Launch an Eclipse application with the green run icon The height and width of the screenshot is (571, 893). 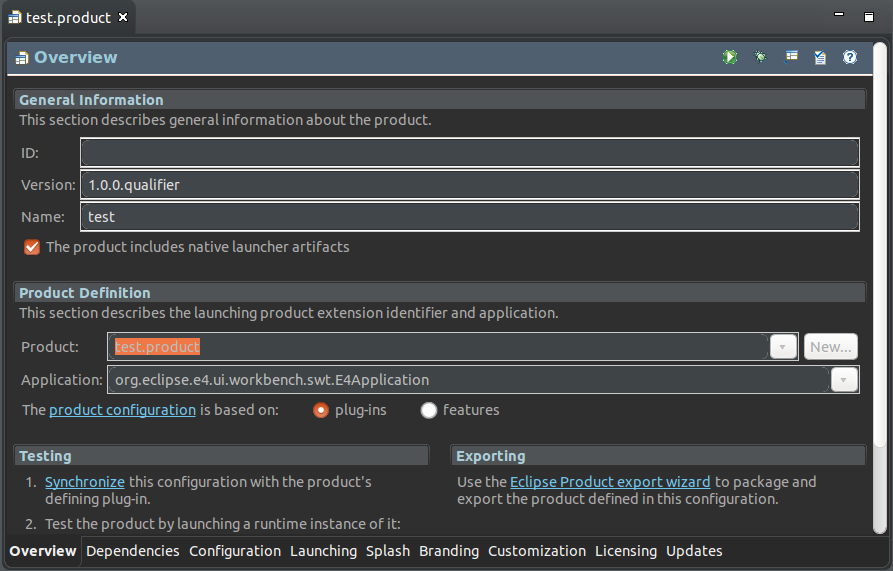click(730, 57)
